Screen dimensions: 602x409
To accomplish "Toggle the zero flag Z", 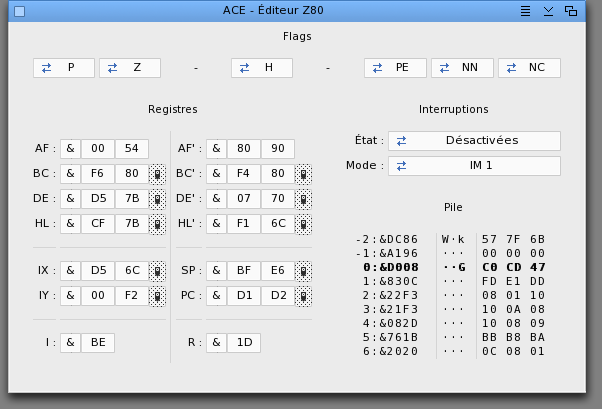I will [130, 68].
